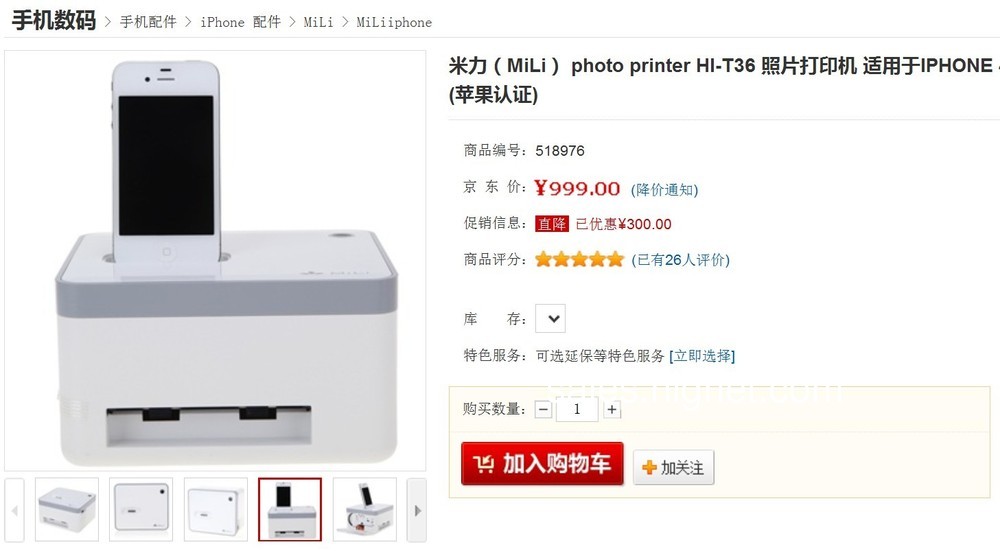The width and height of the screenshot is (1000, 551).
Task: Click the 加入购物车 button
Action: tap(542, 464)
